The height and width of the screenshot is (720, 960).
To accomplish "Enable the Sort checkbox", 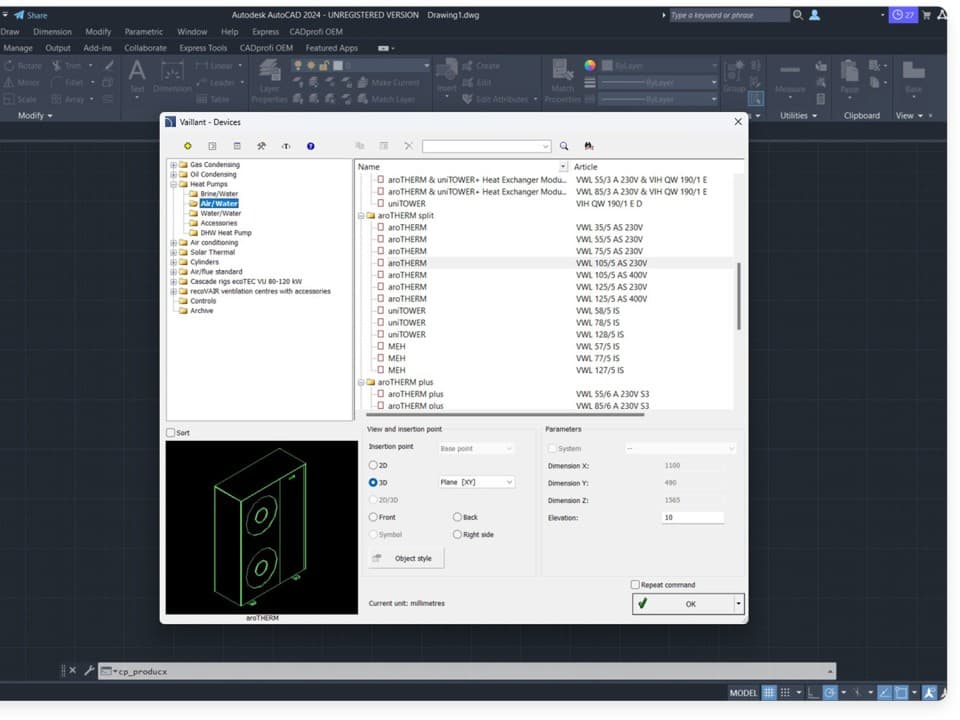I will pos(170,433).
